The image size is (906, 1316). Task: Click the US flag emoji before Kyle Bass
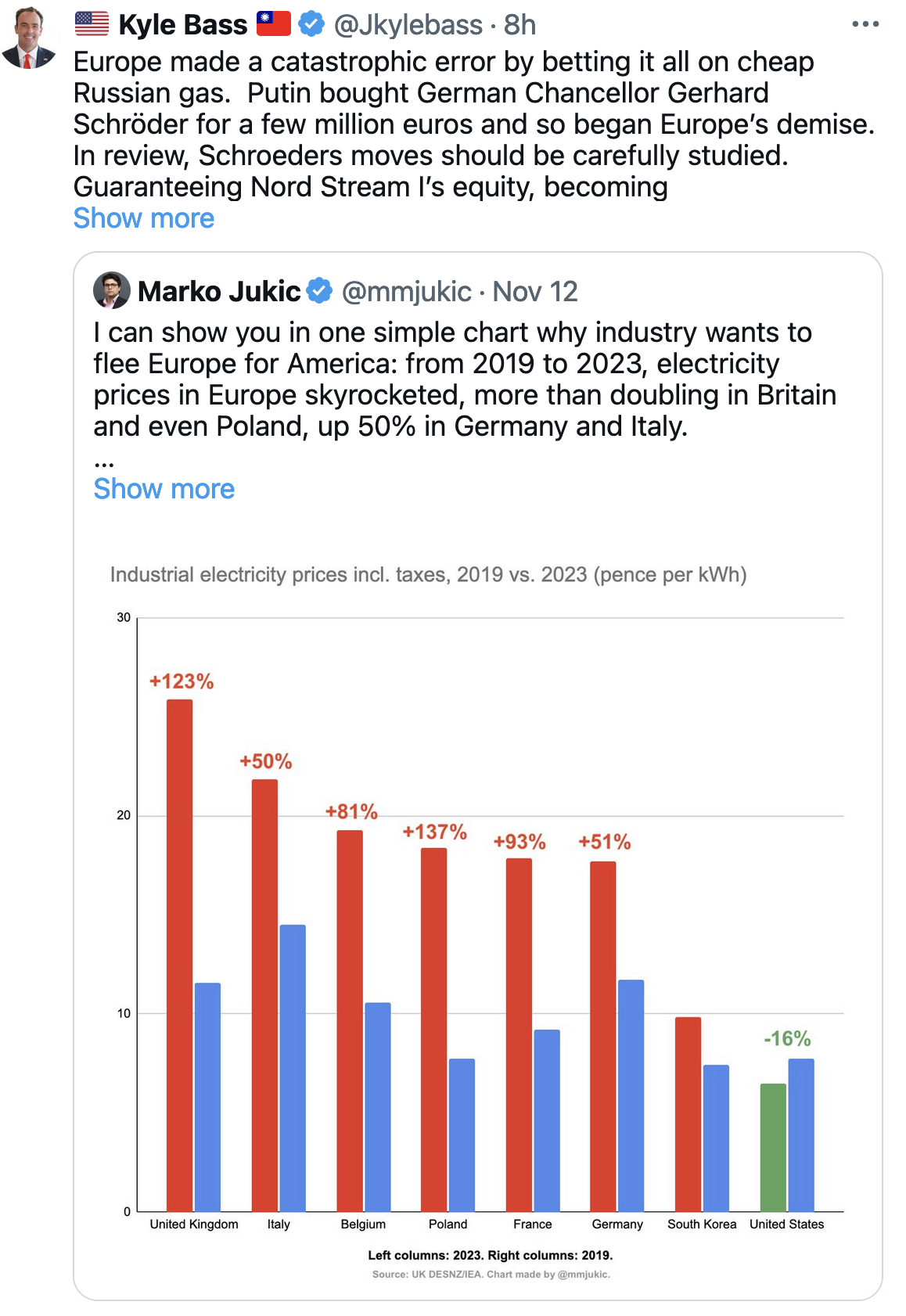click(92, 24)
